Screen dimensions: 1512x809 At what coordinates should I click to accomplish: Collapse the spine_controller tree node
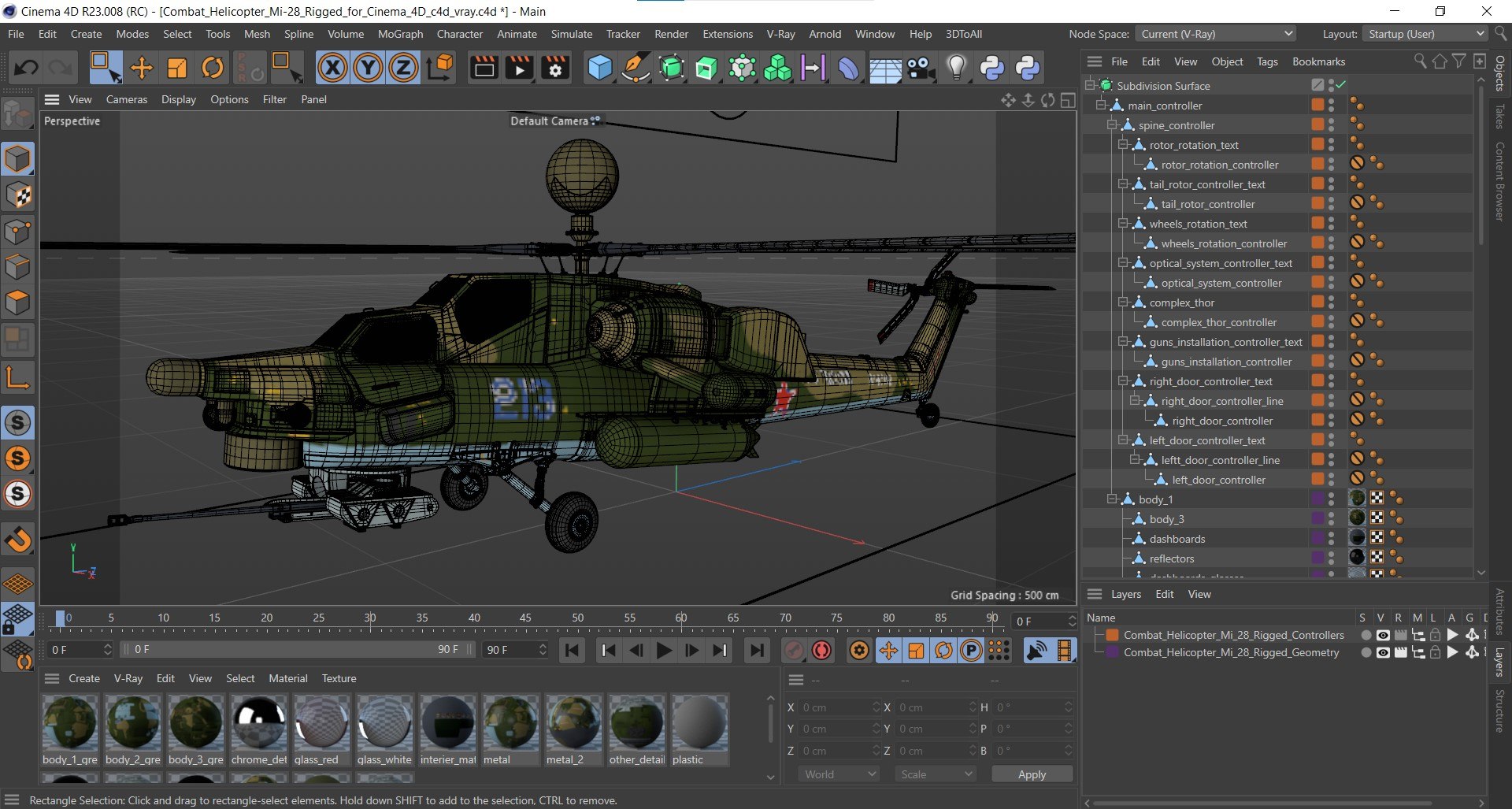pos(1113,124)
